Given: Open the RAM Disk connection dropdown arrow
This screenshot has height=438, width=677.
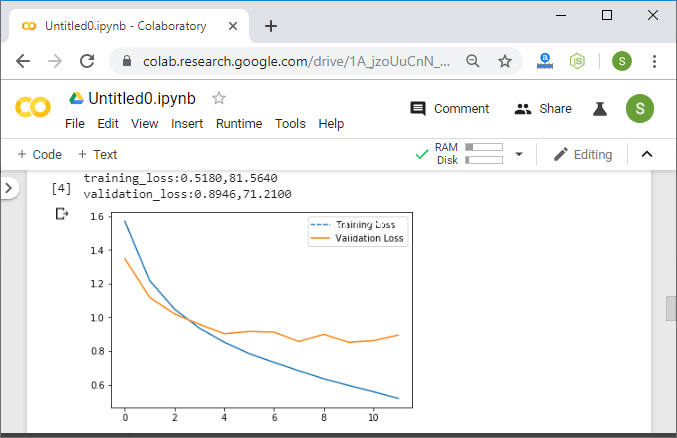Looking at the screenshot, I should (518, 154).
